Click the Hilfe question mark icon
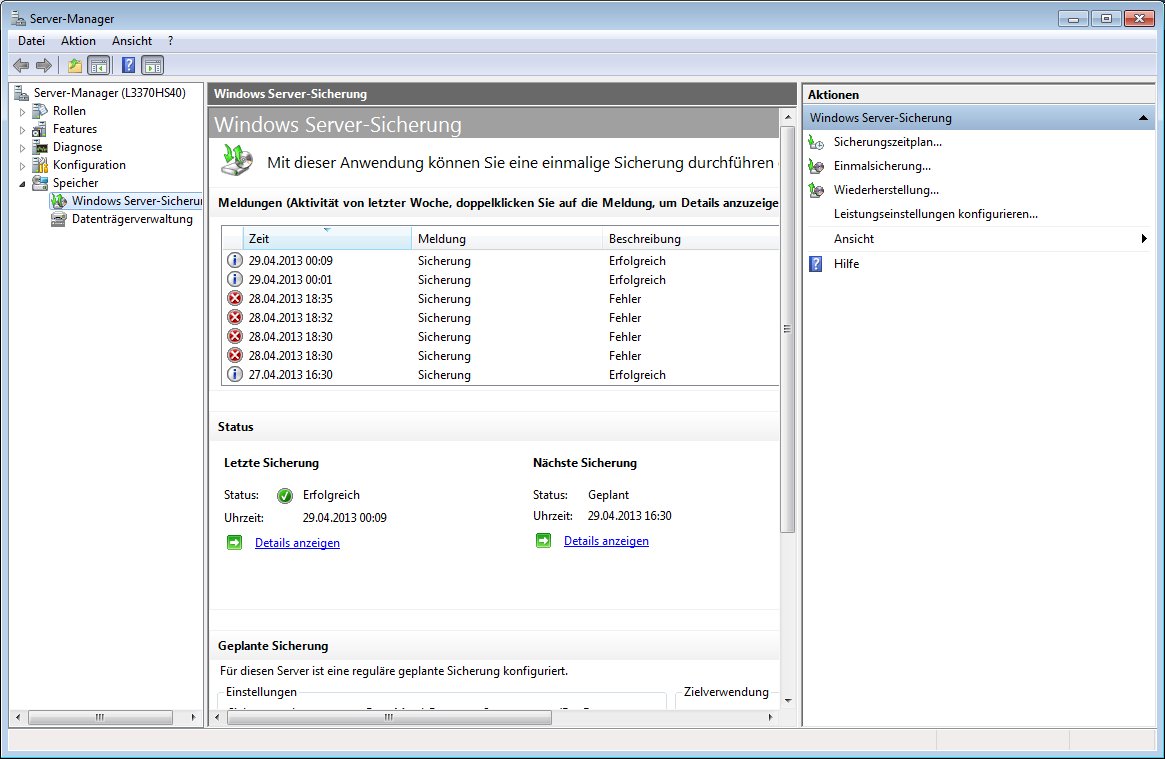Screen dimensions: 1165x759 point(816,264)
